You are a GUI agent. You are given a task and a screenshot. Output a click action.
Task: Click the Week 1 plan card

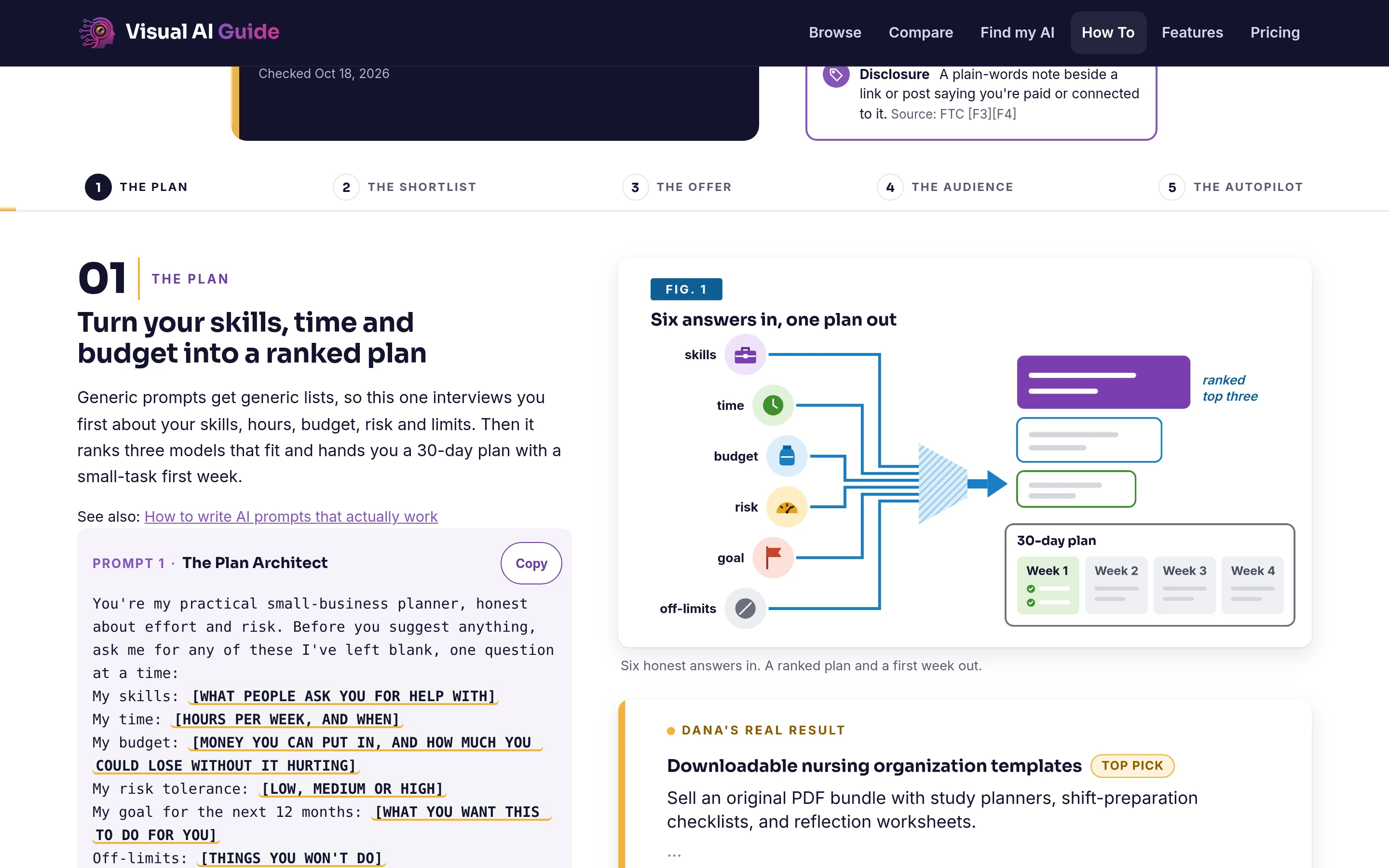[x=1048, y=585]
